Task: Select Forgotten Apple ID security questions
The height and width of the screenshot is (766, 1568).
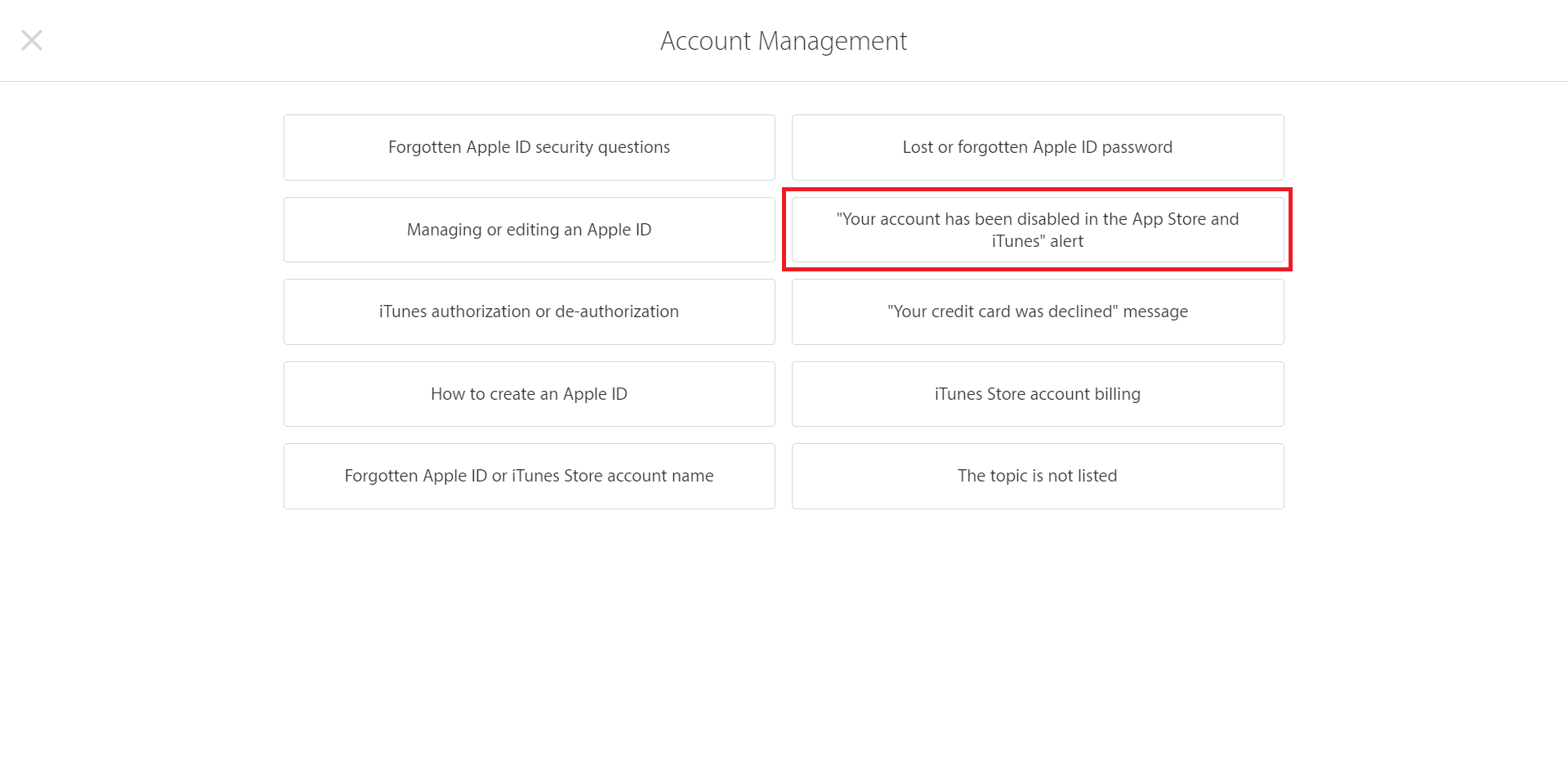Action: [x=529, y=147]
